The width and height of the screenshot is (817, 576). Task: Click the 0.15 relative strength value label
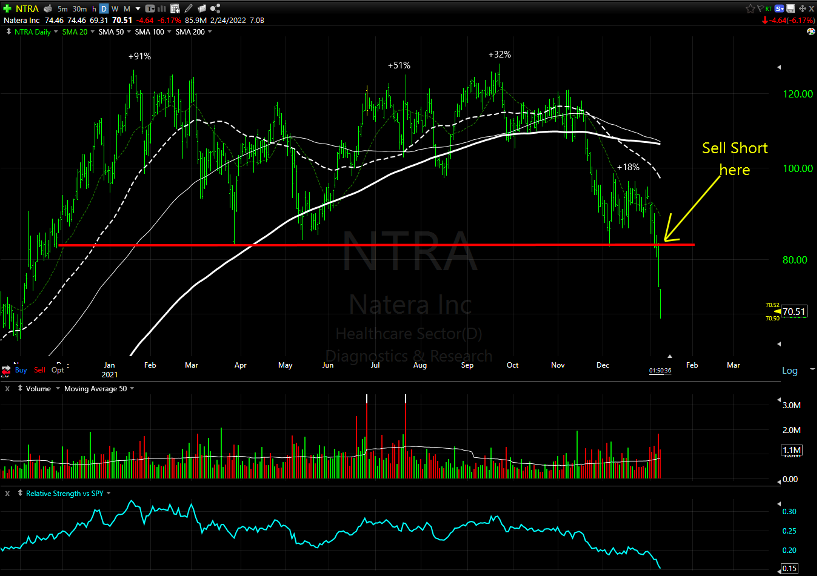[790, 569]
